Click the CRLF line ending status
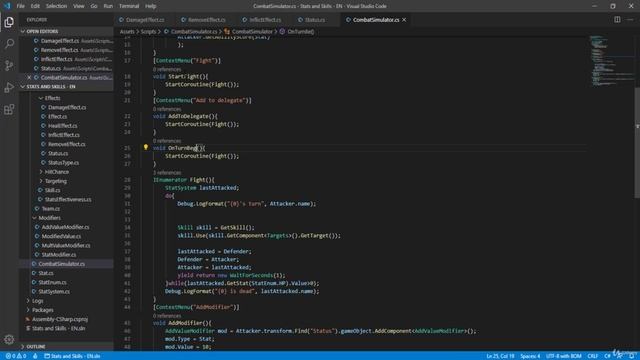The image size is (640, 360). 593,356
